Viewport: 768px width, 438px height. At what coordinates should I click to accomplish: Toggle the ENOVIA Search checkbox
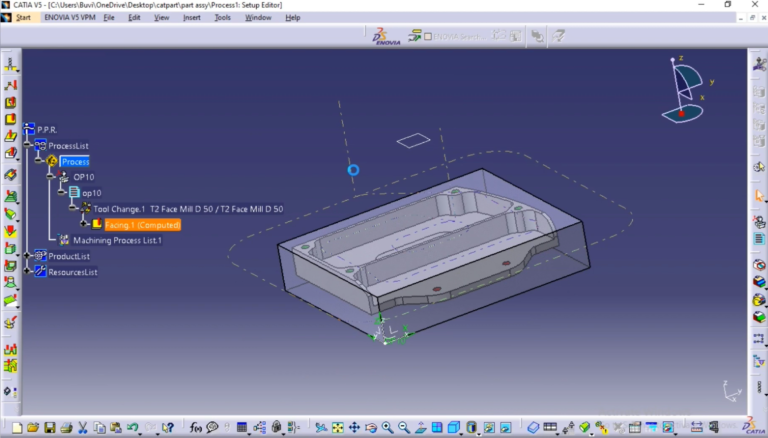(428, 36)
